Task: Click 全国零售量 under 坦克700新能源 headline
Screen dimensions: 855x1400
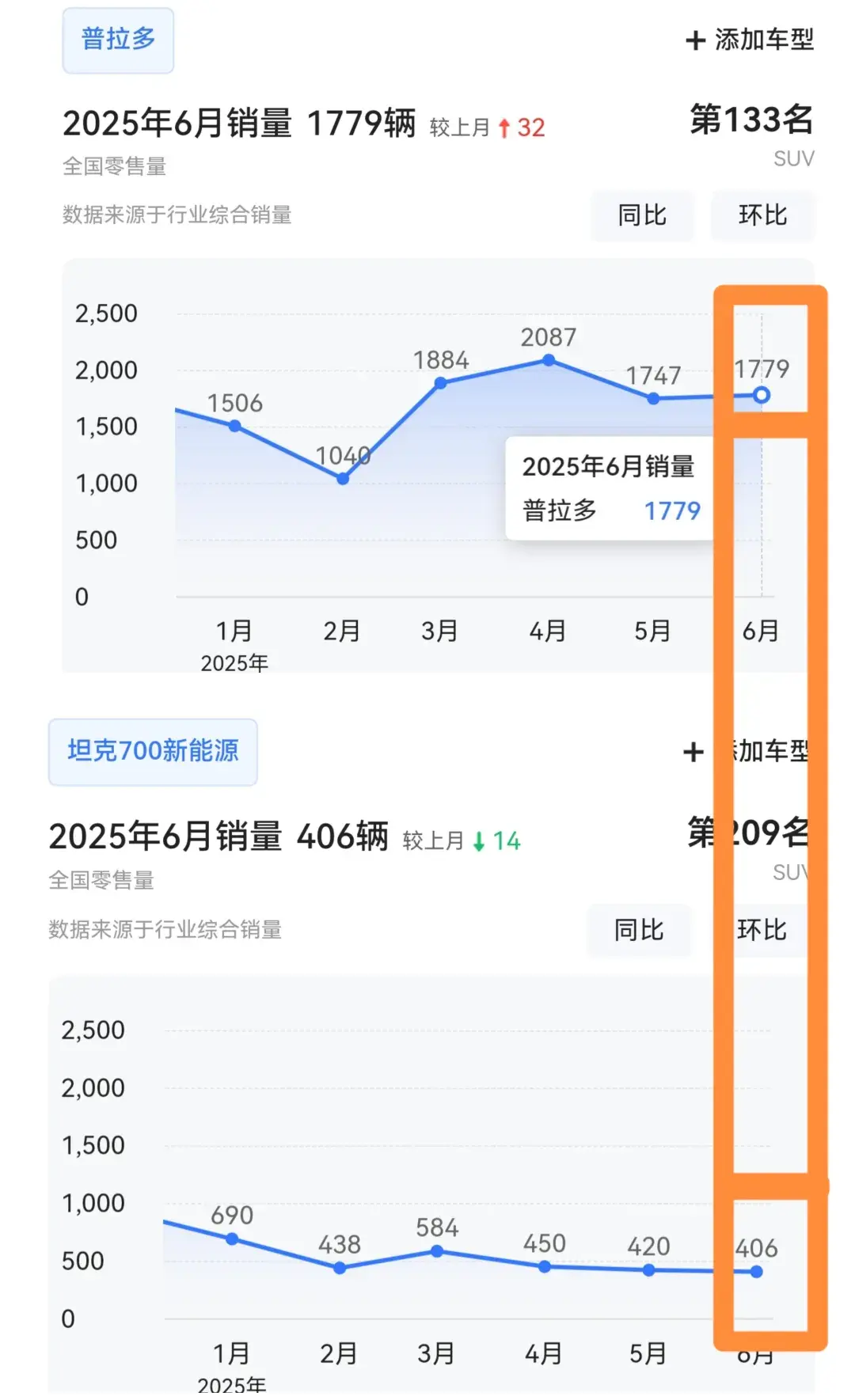Action: [x=101, y=880]
